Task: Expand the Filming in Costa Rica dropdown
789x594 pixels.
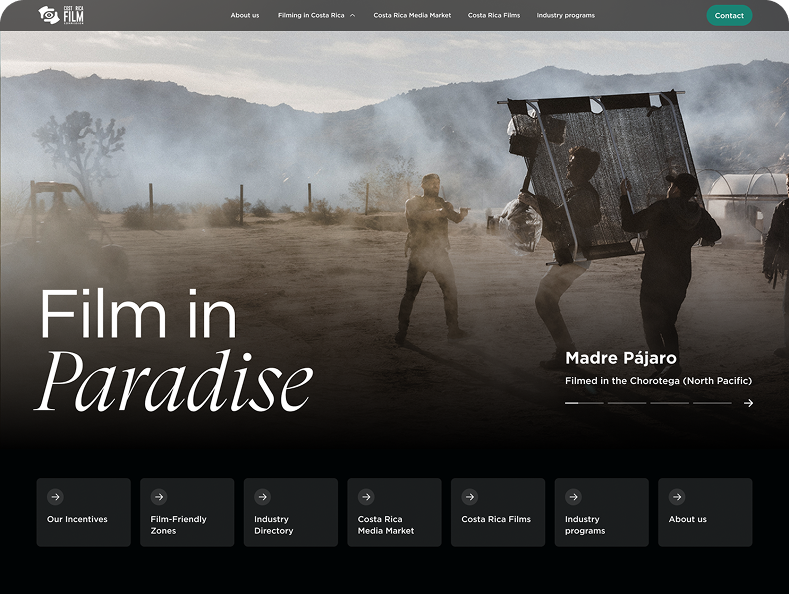Action: [316, 16]
